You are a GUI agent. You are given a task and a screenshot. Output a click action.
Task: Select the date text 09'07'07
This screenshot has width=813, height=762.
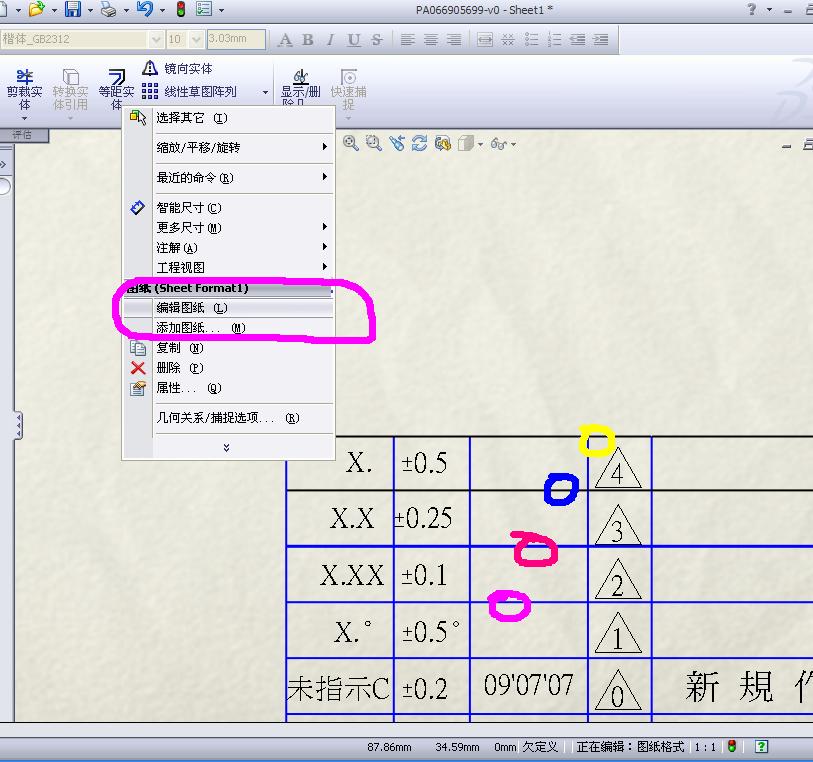pyautogui.click(x=528, y=684)
